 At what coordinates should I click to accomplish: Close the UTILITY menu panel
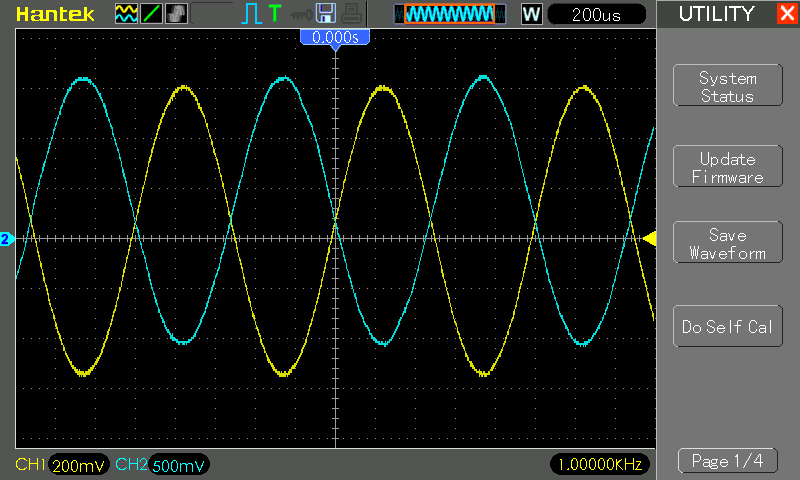pos(788,13)
